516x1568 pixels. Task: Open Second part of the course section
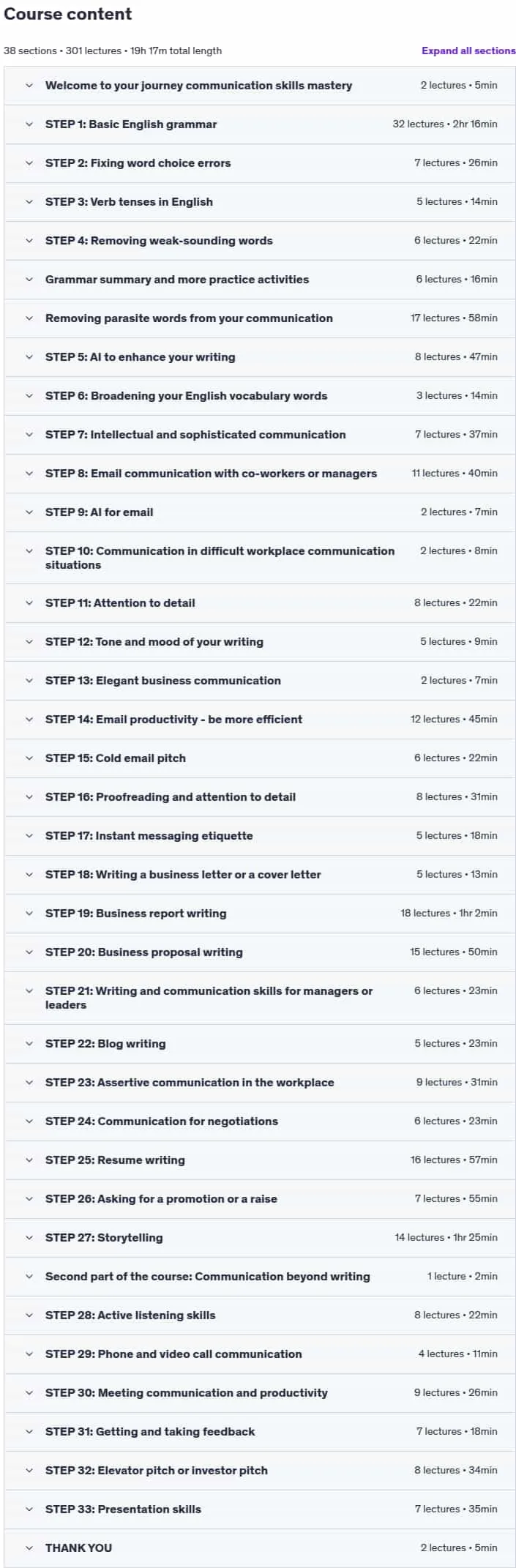click(208, 1277)
